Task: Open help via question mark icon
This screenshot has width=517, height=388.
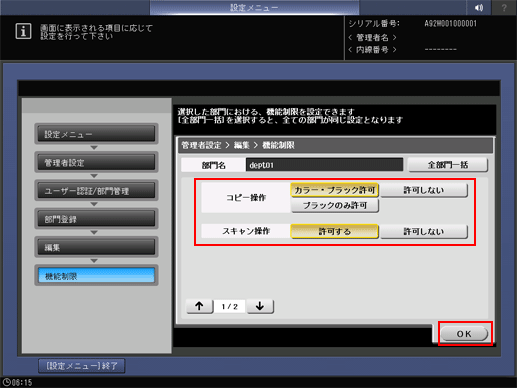Action: click(x=504, y=8)
